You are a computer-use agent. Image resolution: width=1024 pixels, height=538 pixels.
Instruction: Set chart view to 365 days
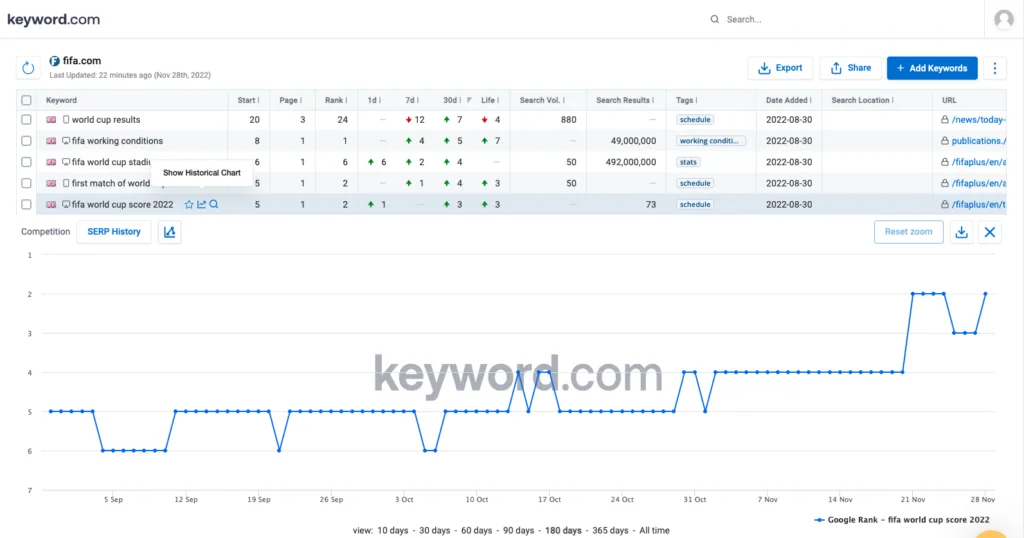[x=610, y=530]
